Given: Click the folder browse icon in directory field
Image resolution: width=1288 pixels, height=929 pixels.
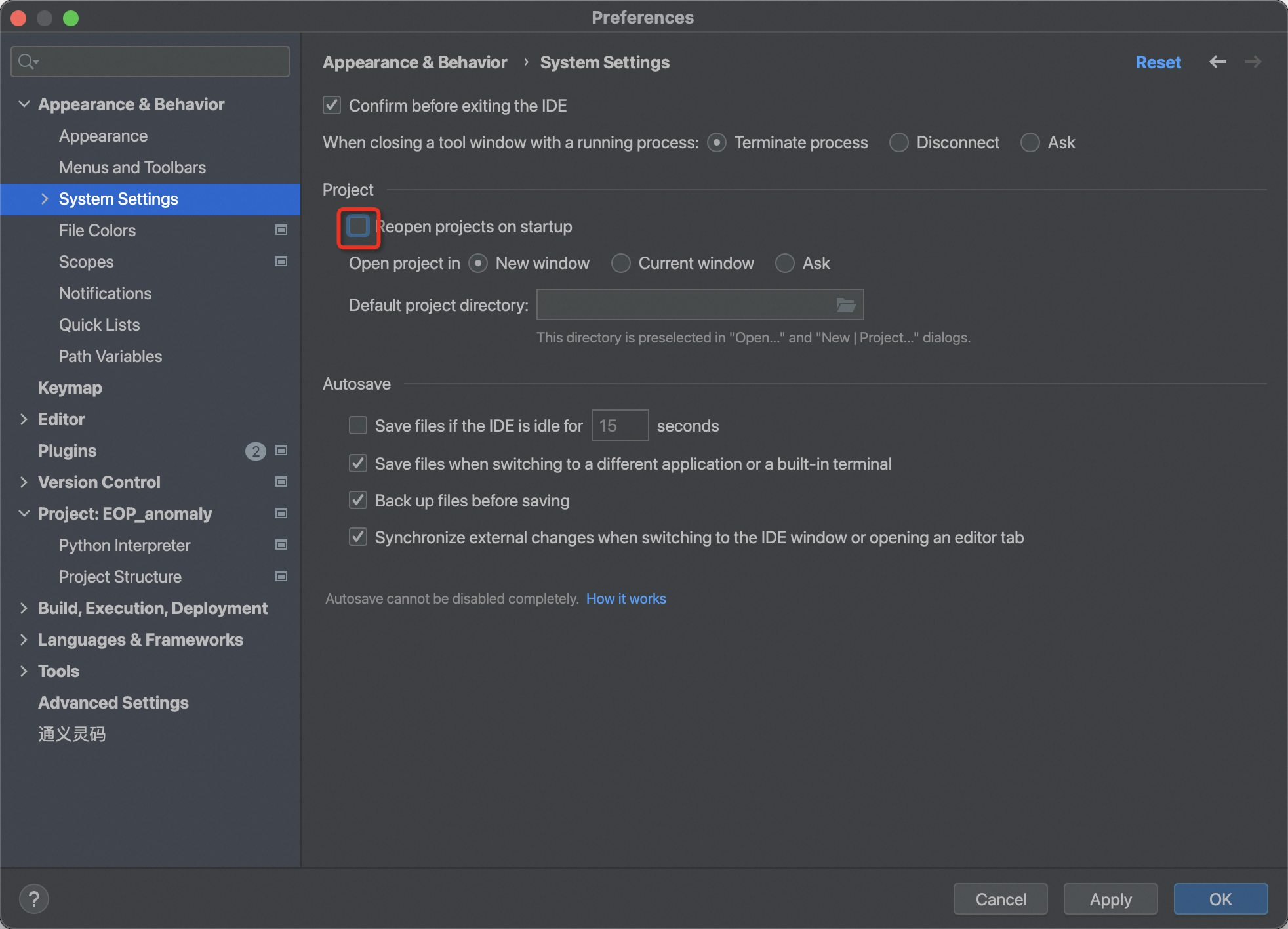Looking at the screenshot, I should click(845, 305).
